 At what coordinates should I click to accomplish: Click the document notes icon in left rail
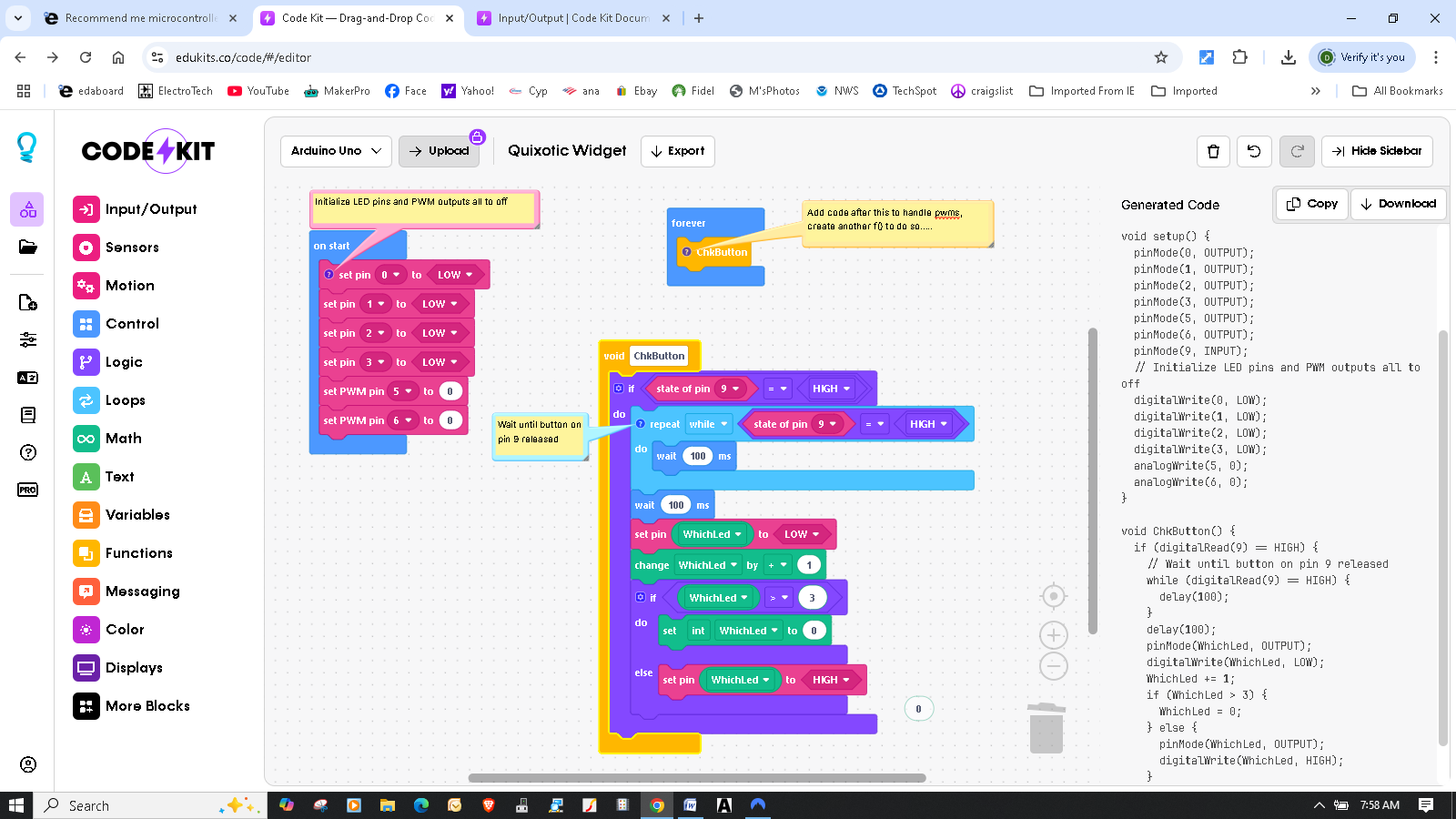click(27, 415)
